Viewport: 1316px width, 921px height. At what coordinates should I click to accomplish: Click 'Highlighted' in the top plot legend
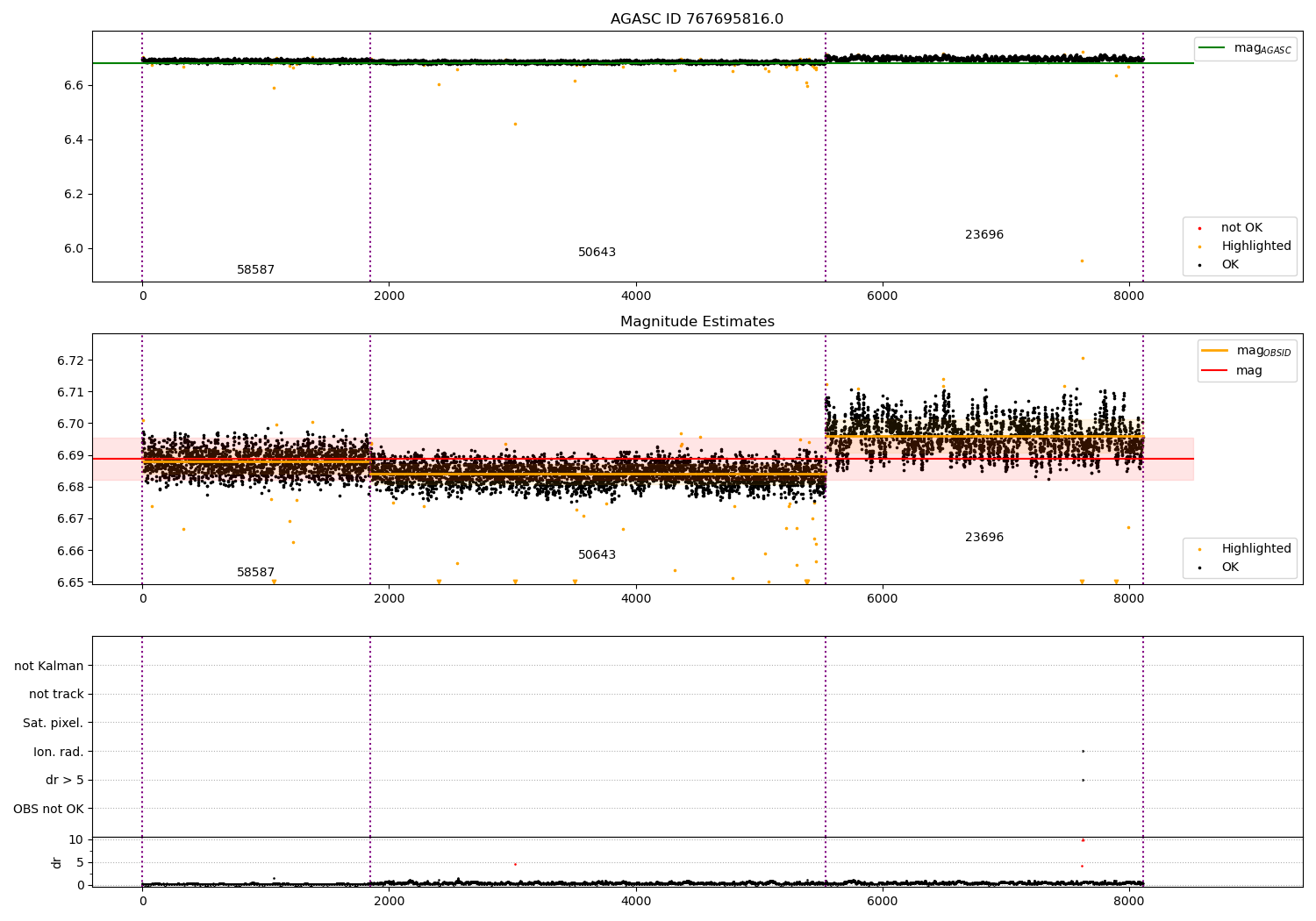tap(1256, 246)
